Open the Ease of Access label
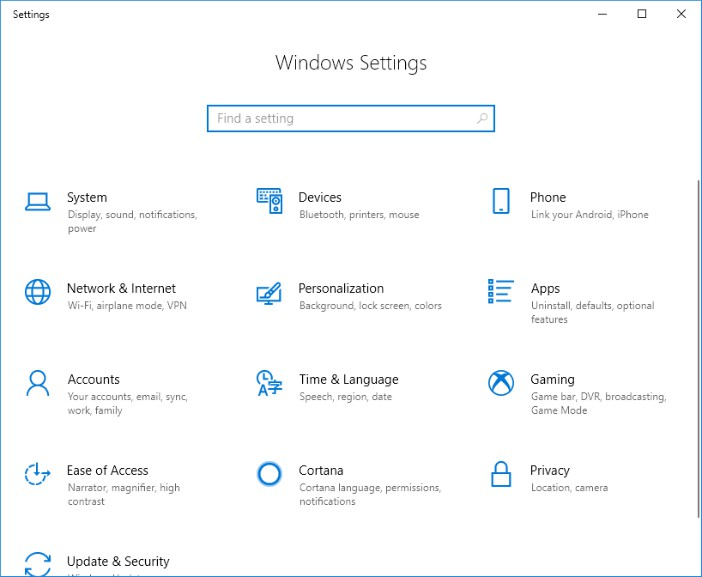 tap(107, 470)
